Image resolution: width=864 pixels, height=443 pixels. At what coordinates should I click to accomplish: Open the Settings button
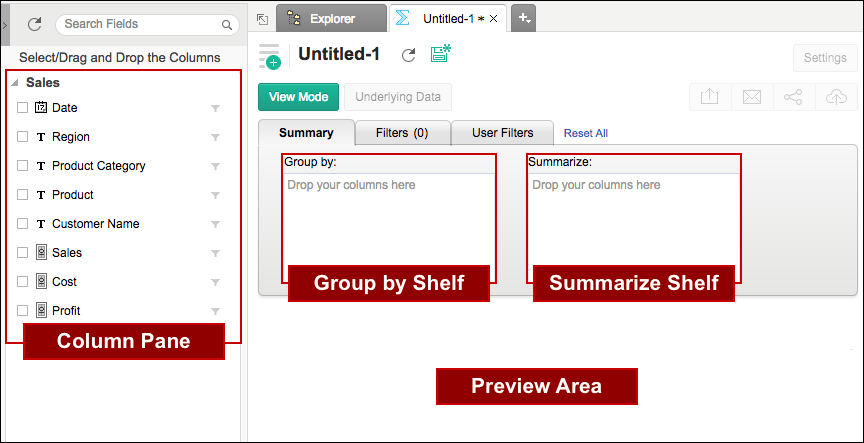(825, 58)
